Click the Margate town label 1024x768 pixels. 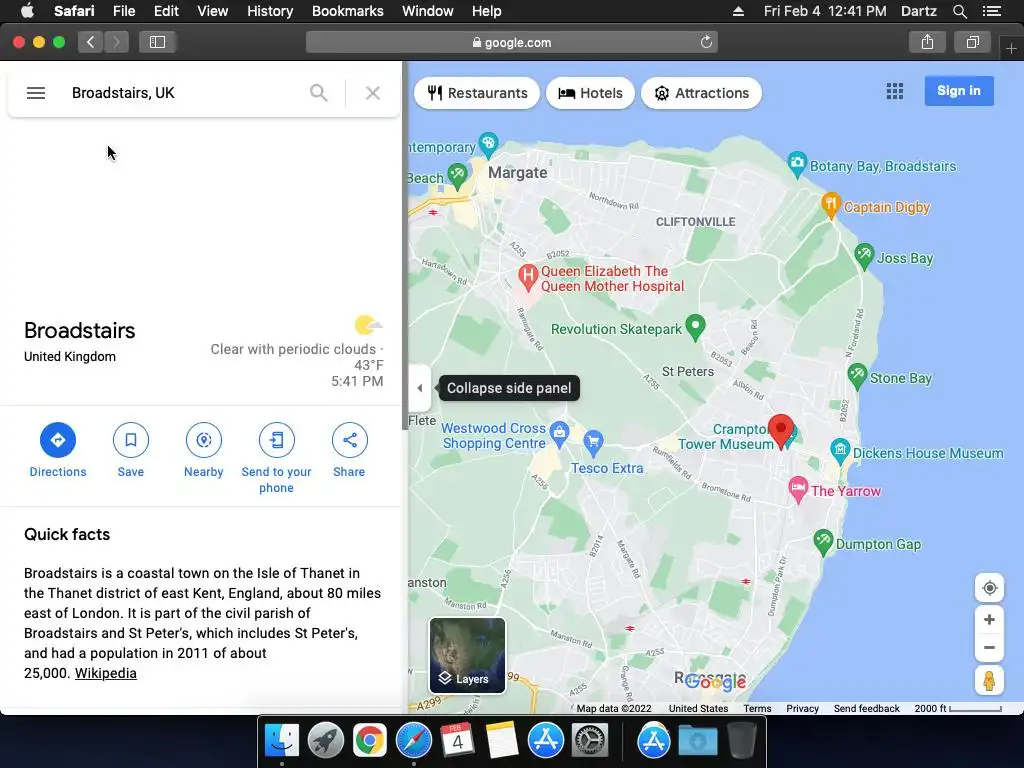518,172
